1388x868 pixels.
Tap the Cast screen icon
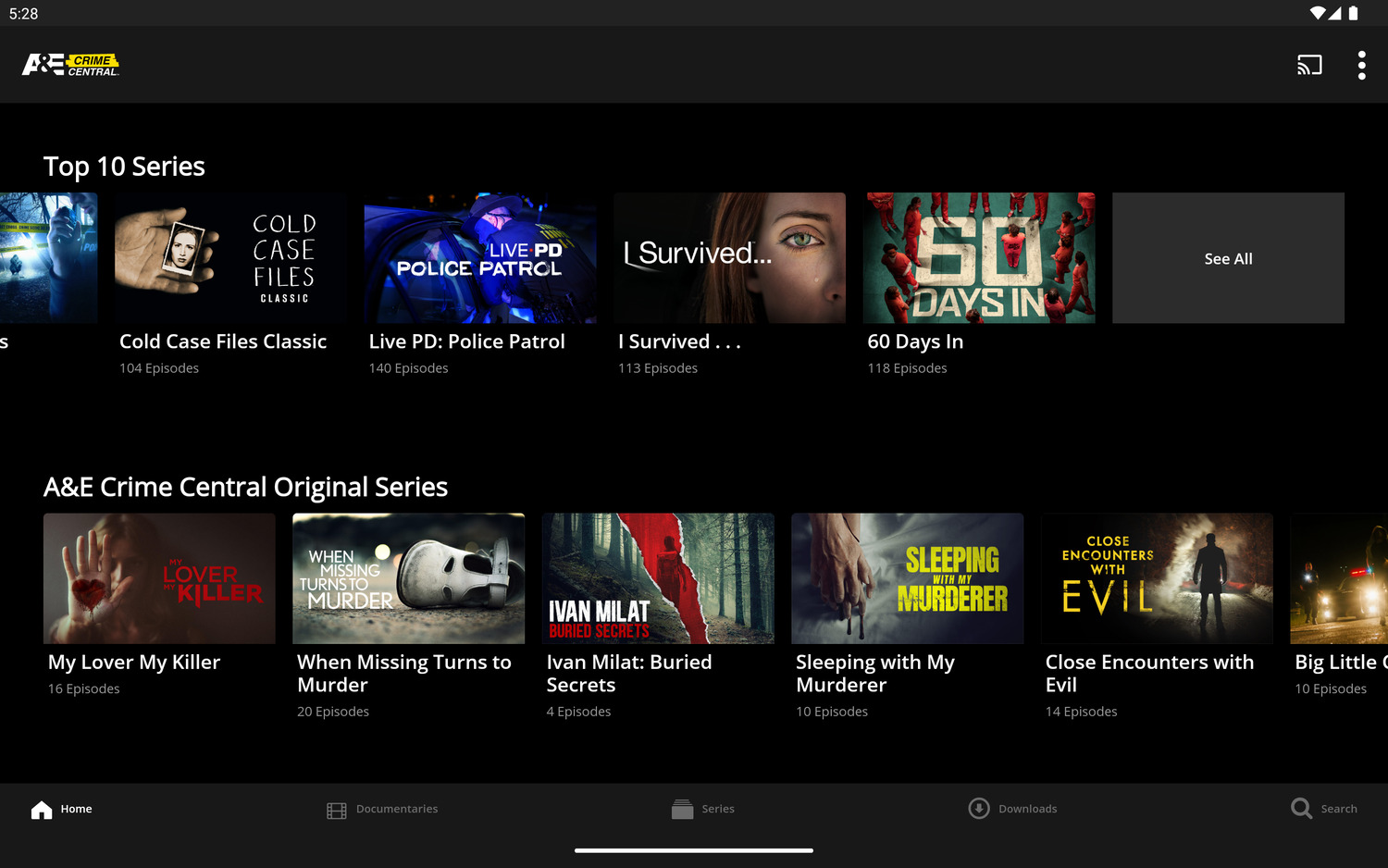pyautogui.click(x=1309, y=65)
